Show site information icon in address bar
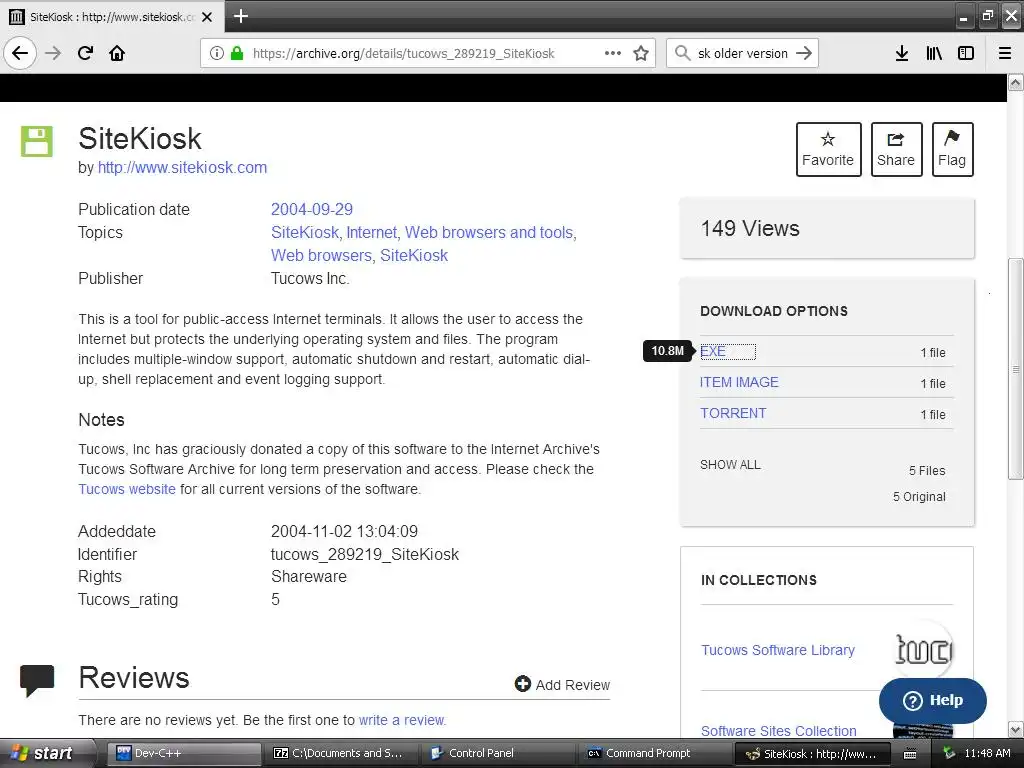Screen dimensions: 1024x768 tap(216, 53)
